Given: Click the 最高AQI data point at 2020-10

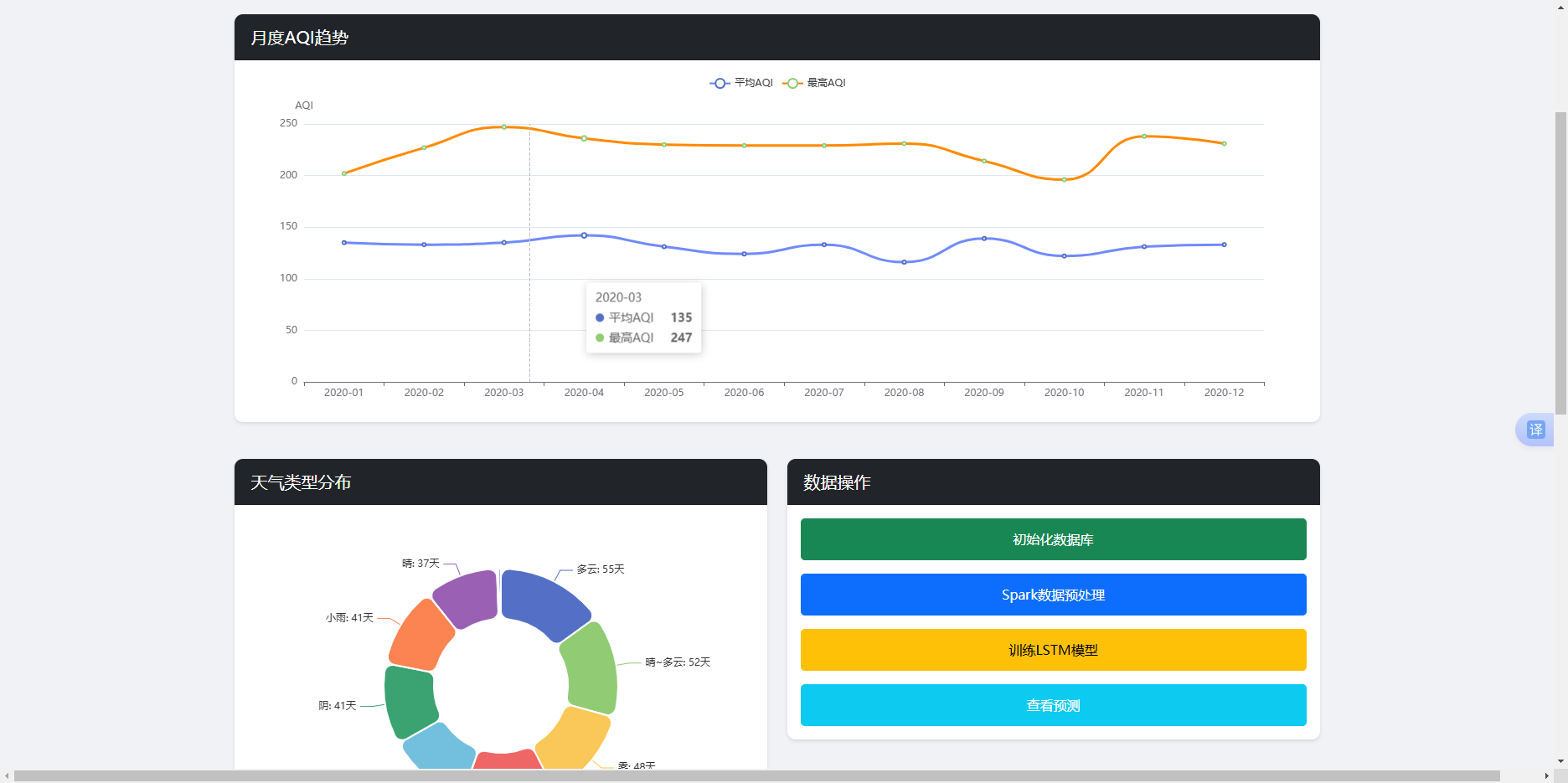Looking at the screenshot, I should coord(1065,179).
